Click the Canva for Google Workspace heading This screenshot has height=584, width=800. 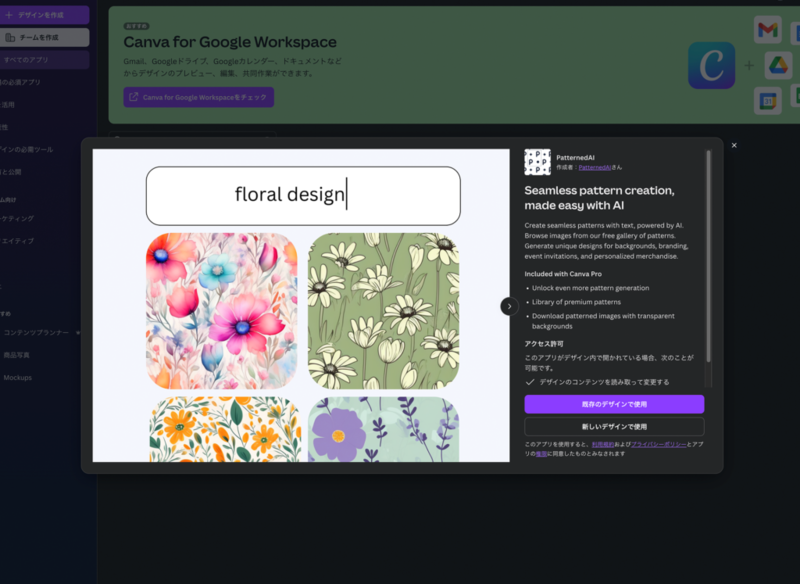[230, 42]
